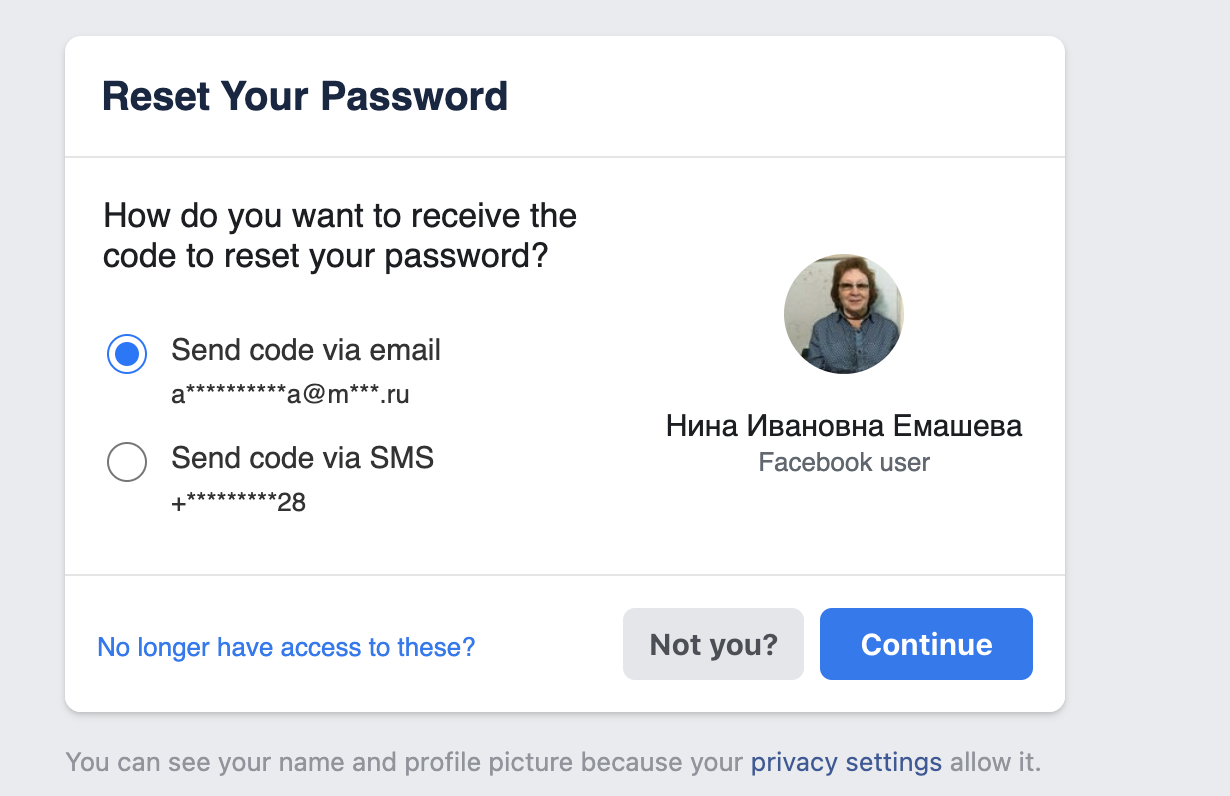Click the "Send code via email" label text

coord(306,350)
